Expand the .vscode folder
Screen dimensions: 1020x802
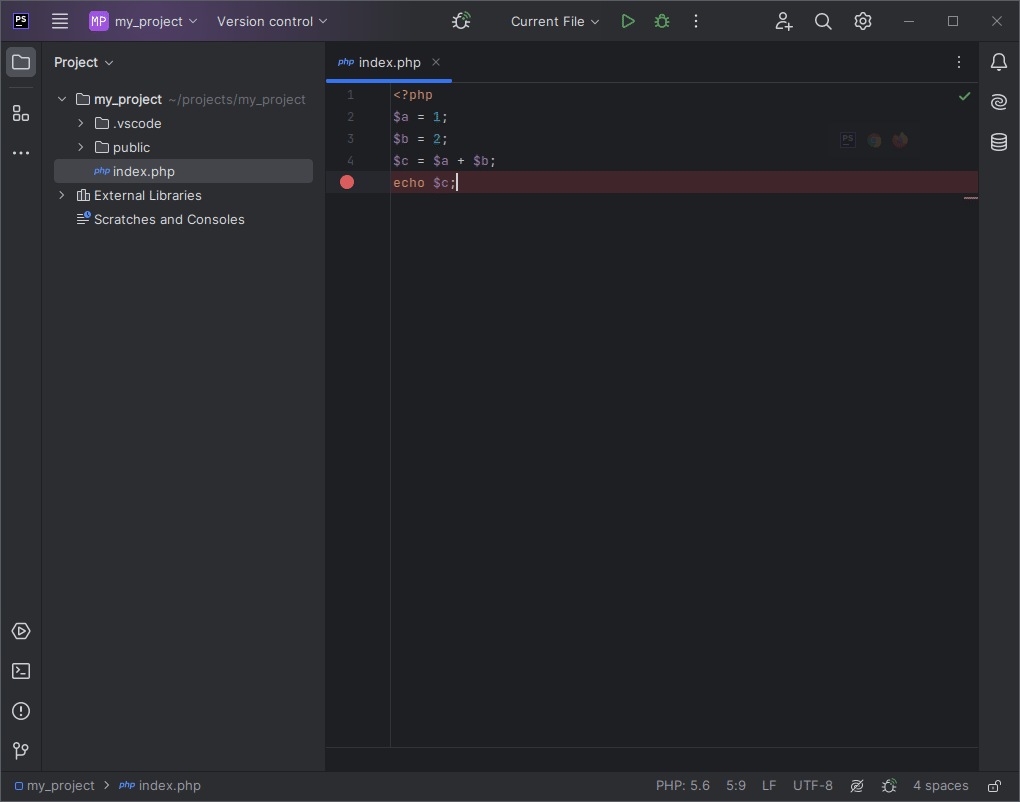click(81, 123)
